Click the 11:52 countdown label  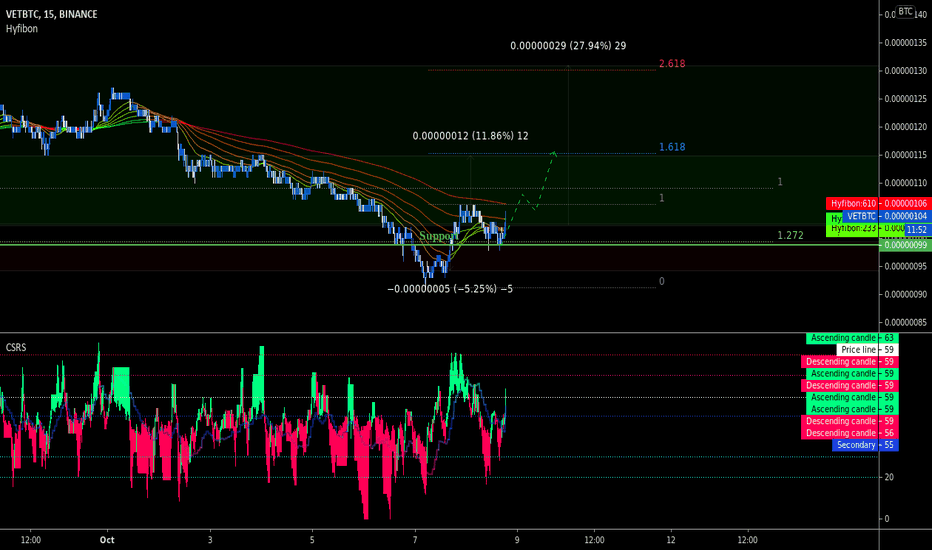917,230
